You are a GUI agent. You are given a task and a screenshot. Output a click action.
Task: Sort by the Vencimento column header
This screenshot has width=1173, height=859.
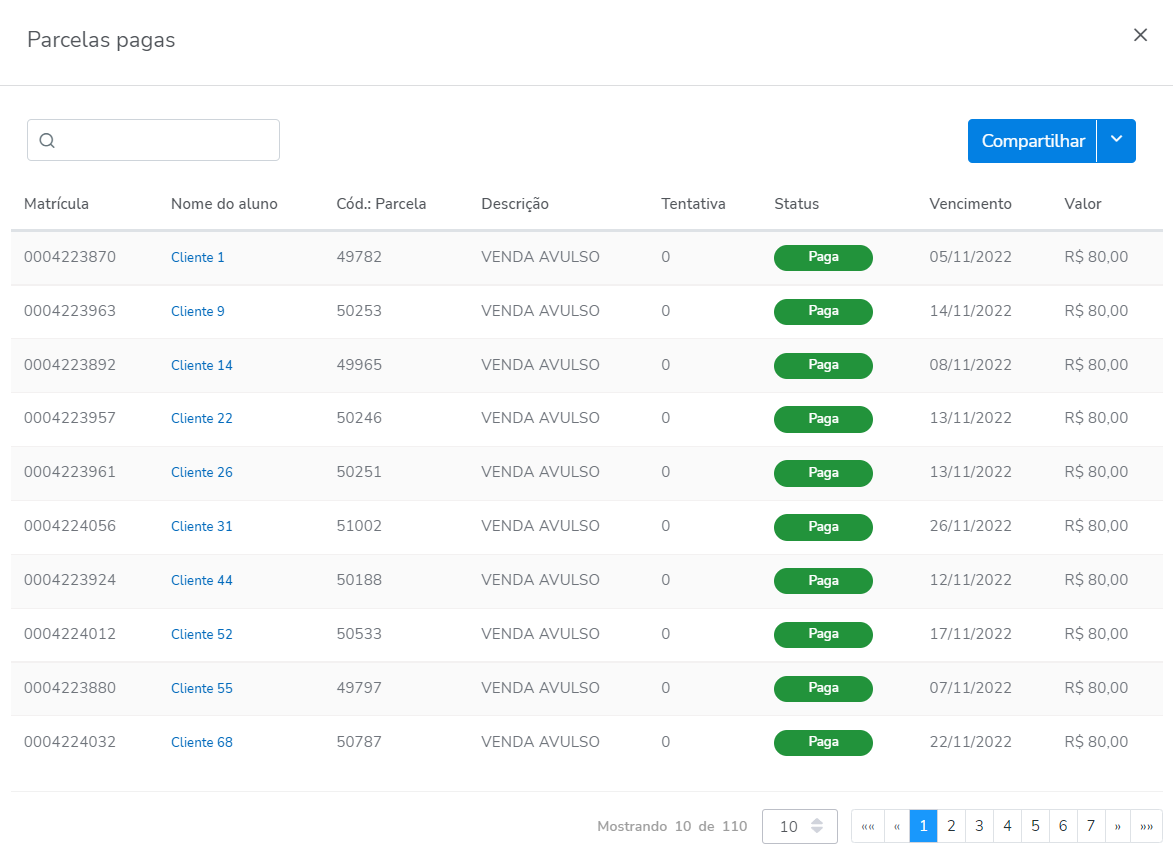click(x=970, y=204)
